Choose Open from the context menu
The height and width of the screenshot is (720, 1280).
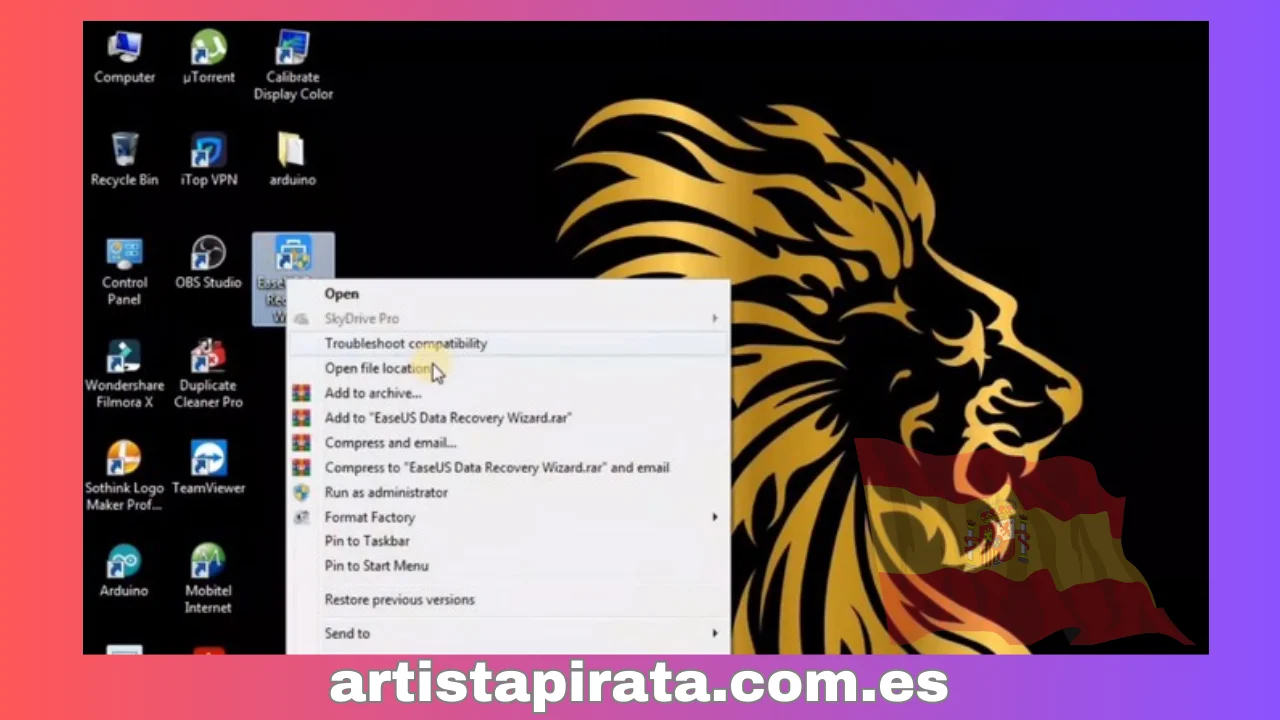pyautogui.click(x=342, y=294)
